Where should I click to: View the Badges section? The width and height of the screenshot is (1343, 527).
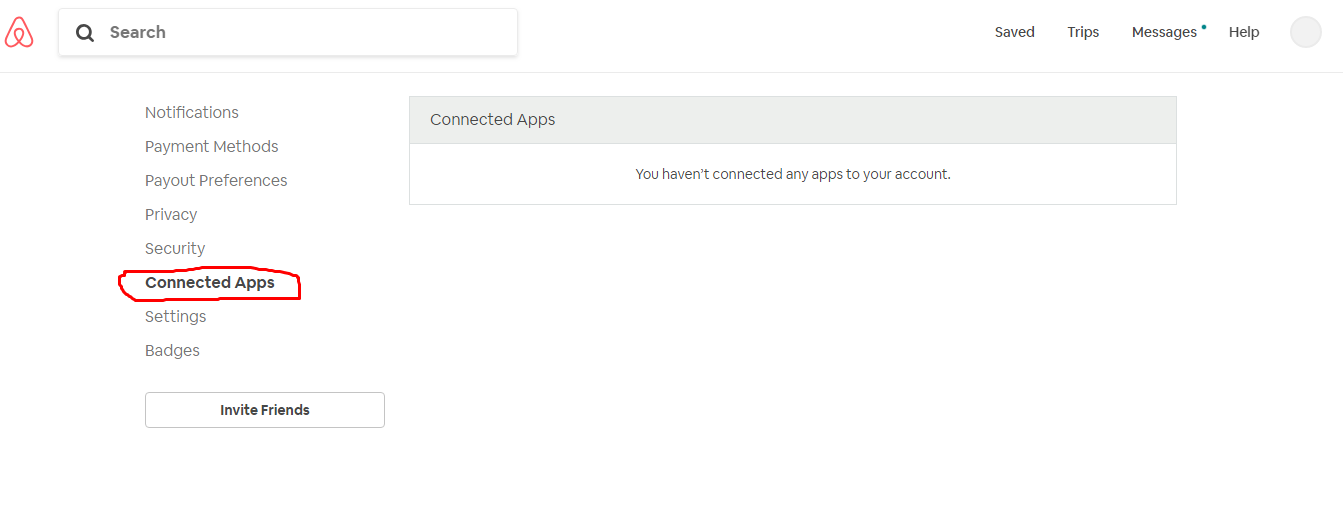[172, 350]
